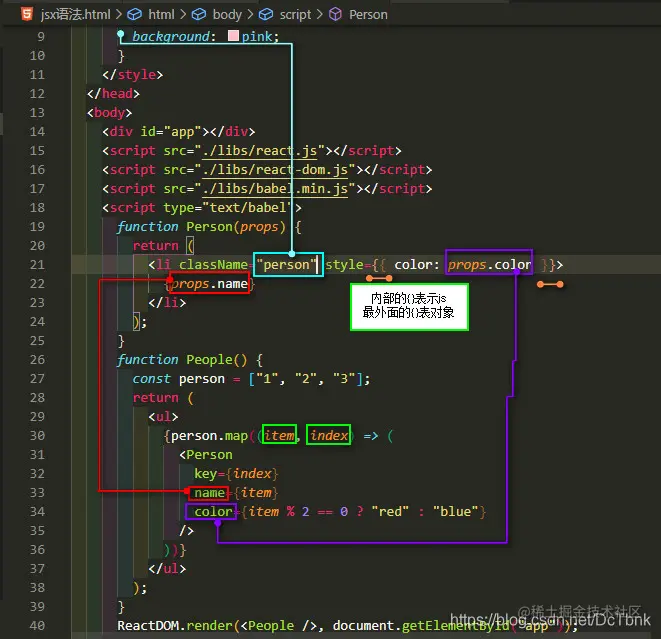Screen dimensions: 661x639
Task: Click closing </head> tag on line 12
Action: pyautogui.click(x=113, y=94)
